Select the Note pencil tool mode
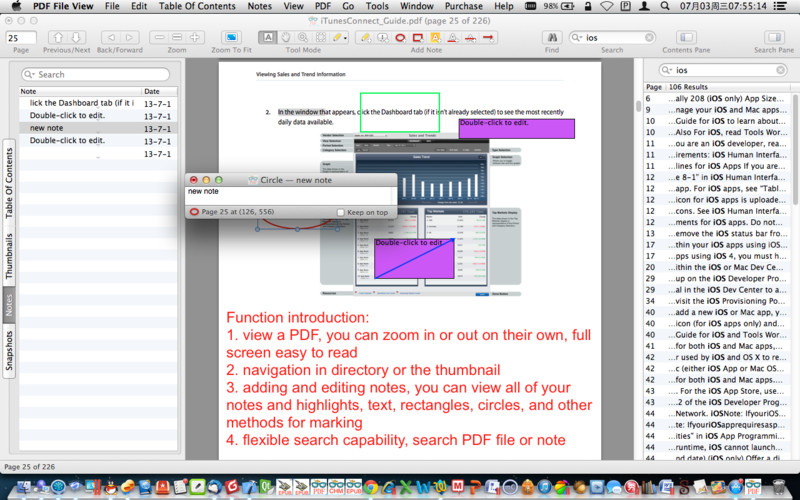800x500 pixels. coord(336,37)
